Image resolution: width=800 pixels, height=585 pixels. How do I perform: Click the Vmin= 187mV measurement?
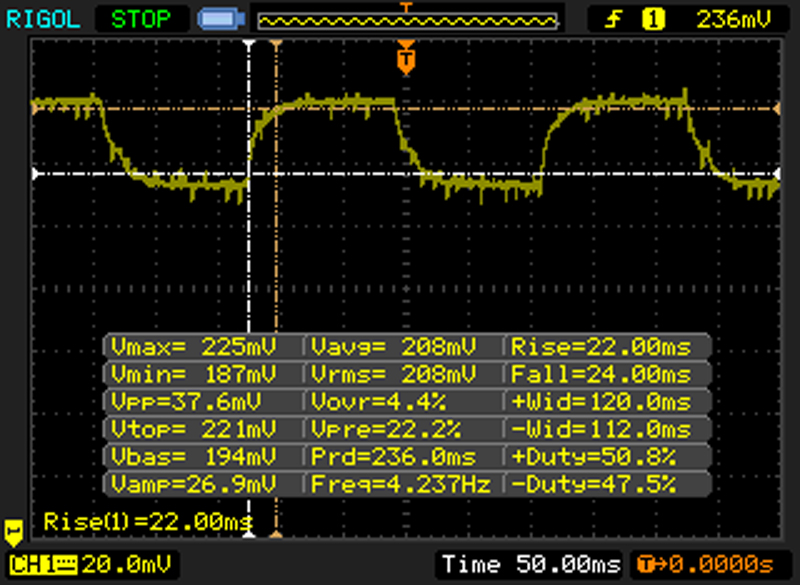click(193, 375)
